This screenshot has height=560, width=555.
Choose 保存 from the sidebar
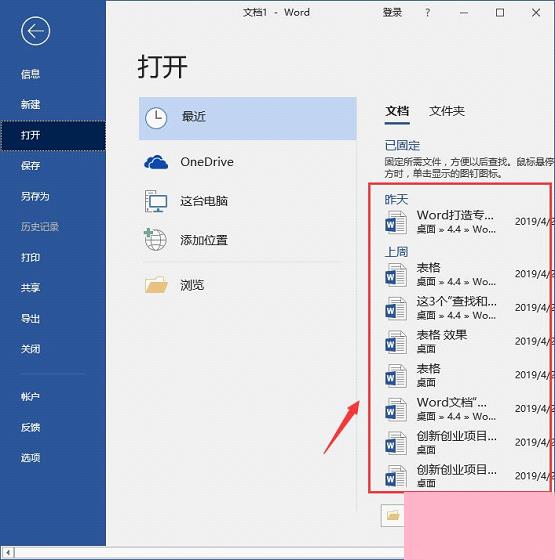(30, 166)
